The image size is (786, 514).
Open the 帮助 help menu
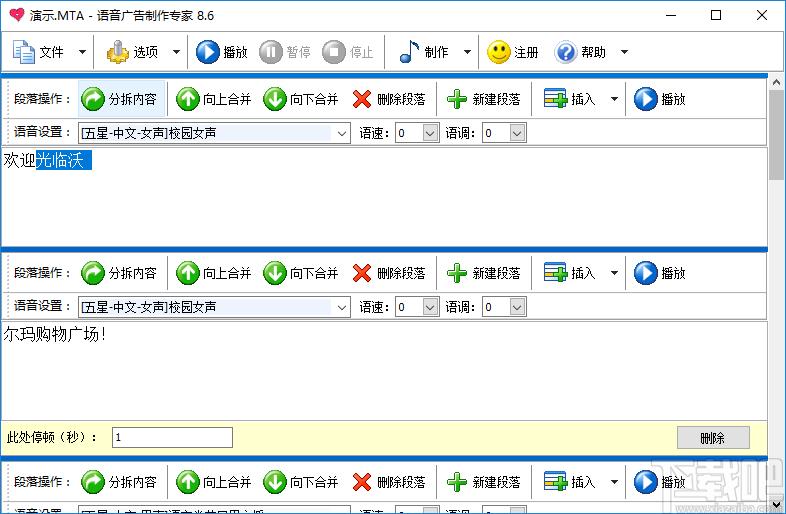pos(580,52)
